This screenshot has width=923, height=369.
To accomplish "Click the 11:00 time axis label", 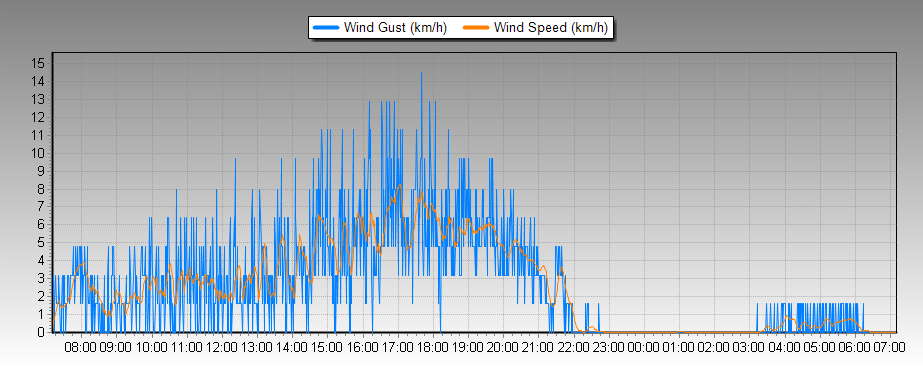I will click(186, 347).
